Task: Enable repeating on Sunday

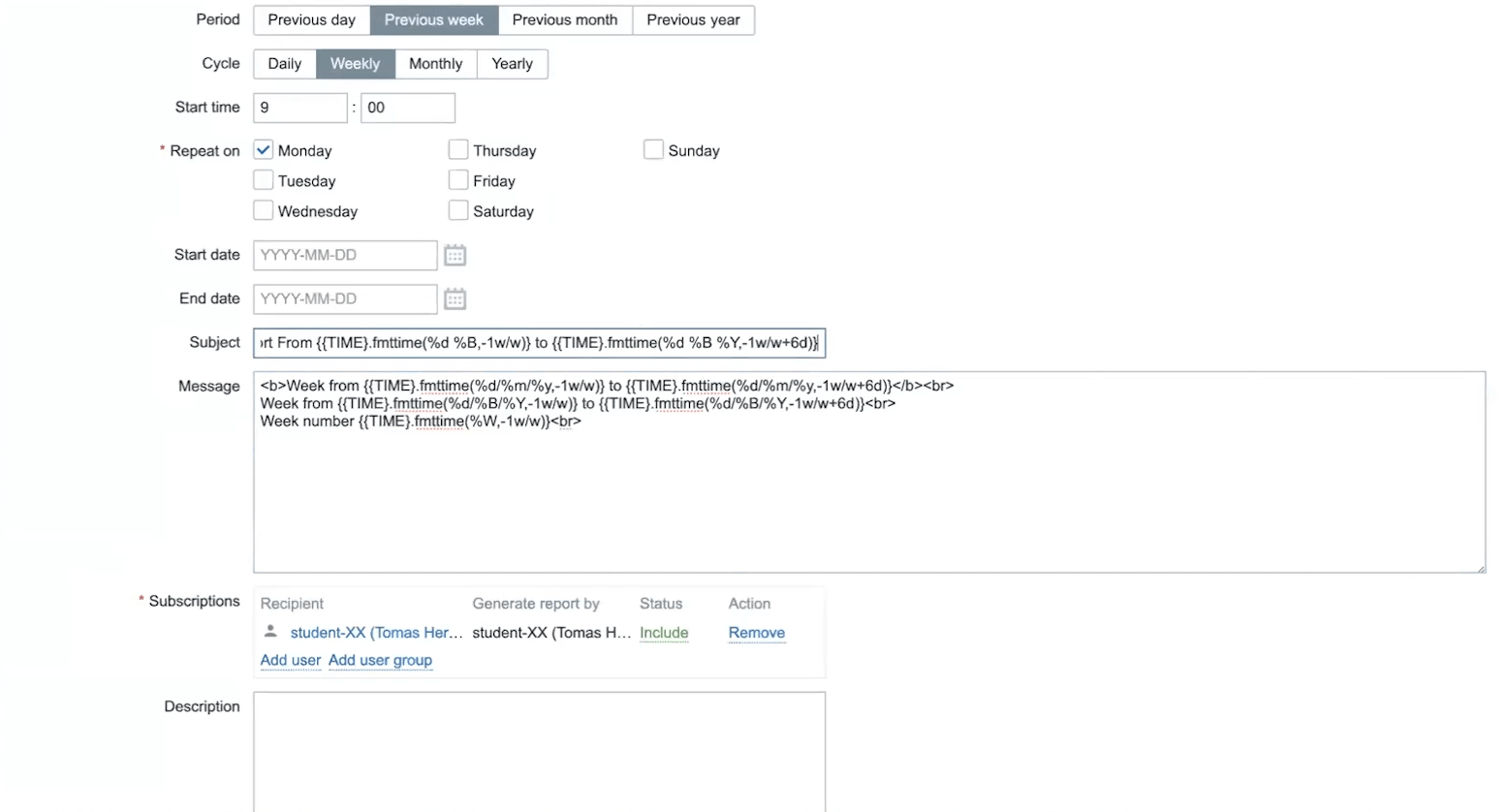Action: (652, 149)
